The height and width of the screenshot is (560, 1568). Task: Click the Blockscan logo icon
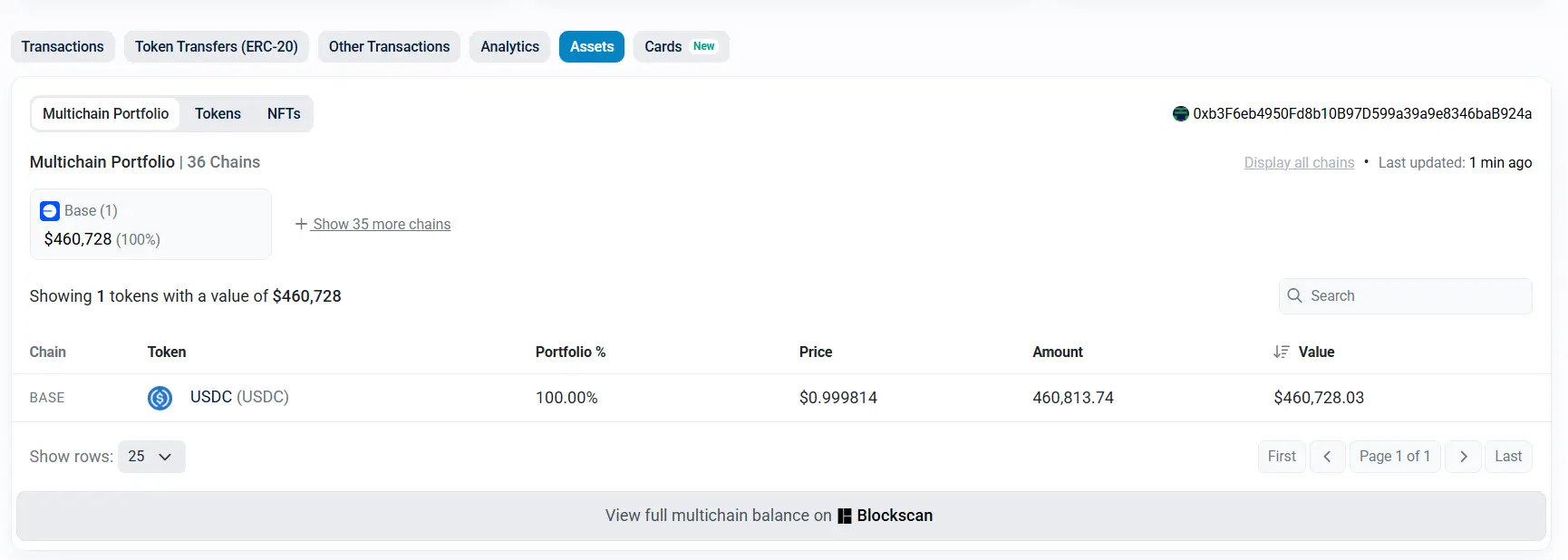845,516
